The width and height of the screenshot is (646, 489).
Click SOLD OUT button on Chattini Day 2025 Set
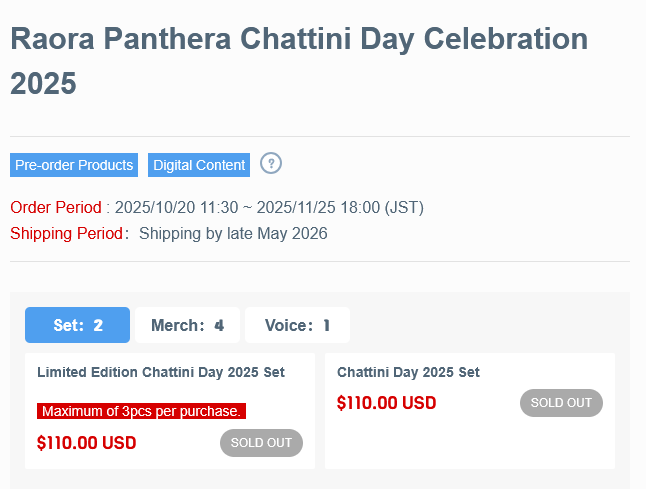pyautogui.click(x=561, y=403)
